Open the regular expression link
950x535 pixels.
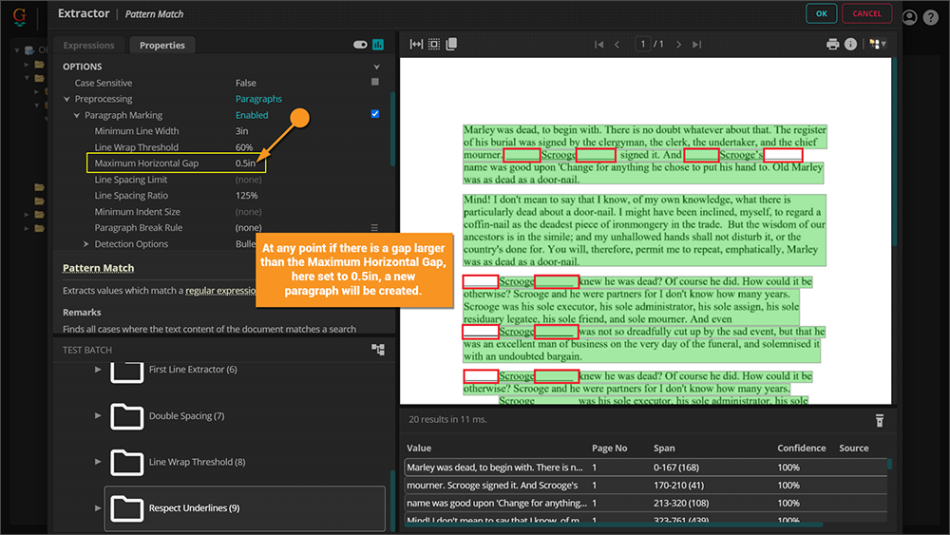[x=221, y=290]
